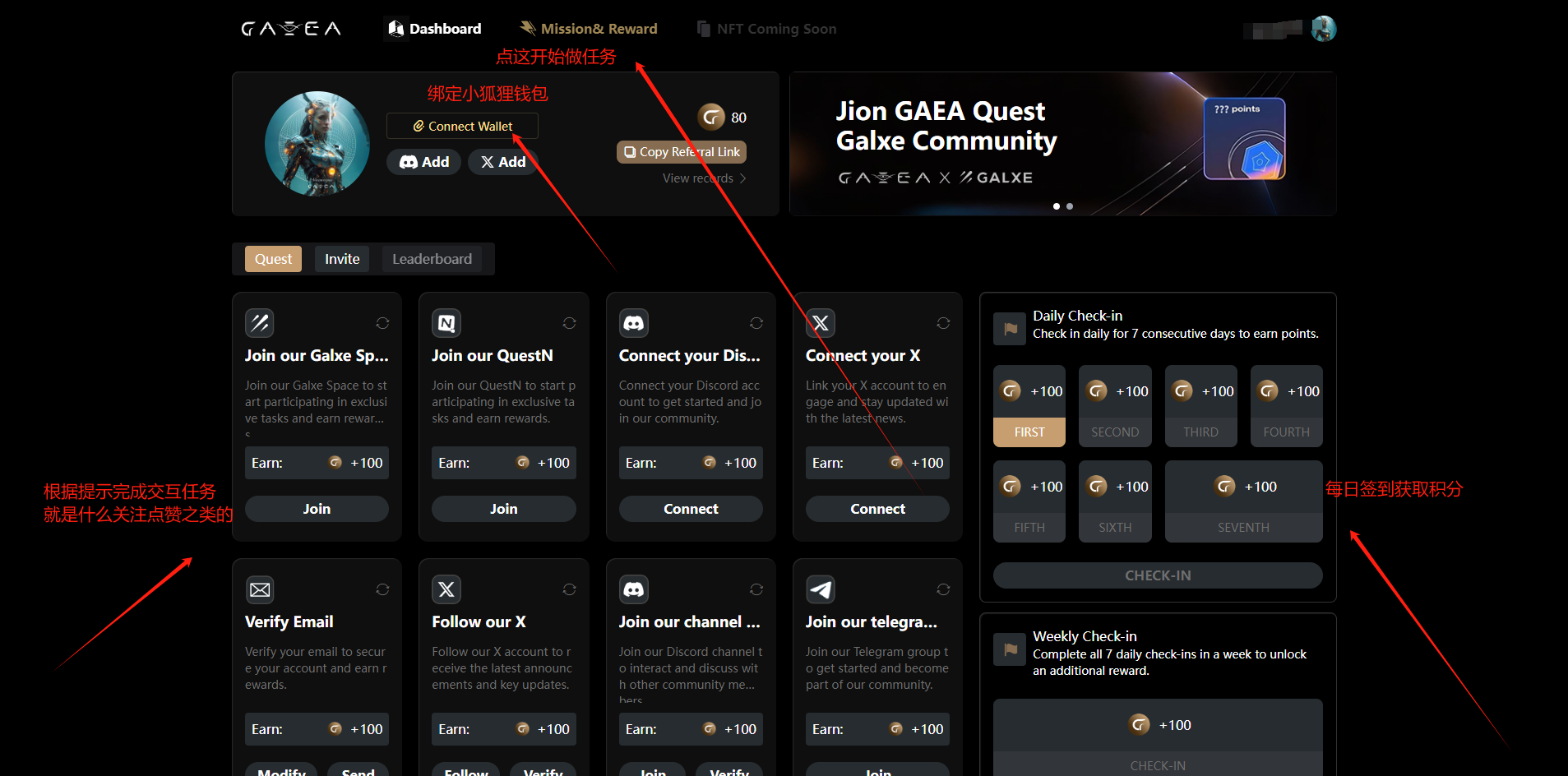The width and height of the screenshot is (1568, 776).
Task: Refresh the Join our QuestN quest
Action: [569, 323]
